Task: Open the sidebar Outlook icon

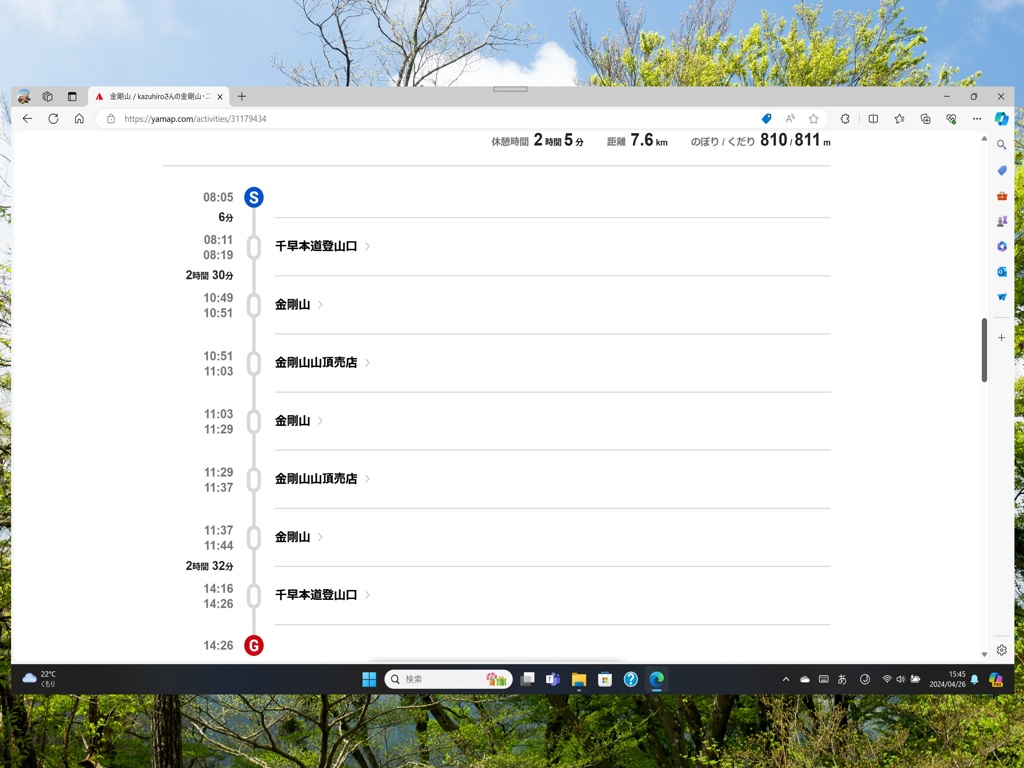Action: [1001, 271]
